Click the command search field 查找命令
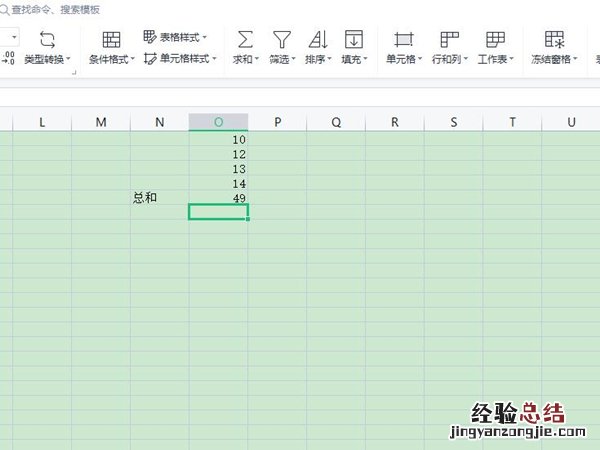 tap(55, 10)
